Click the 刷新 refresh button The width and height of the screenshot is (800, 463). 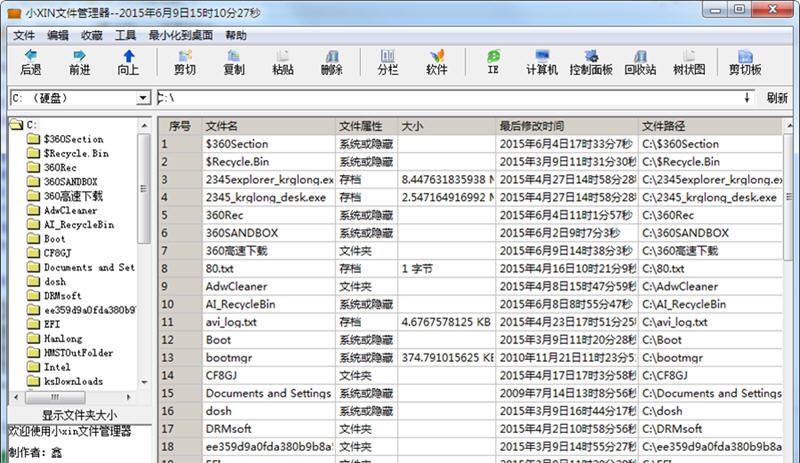pyautogui.click(x=777, y=98)
